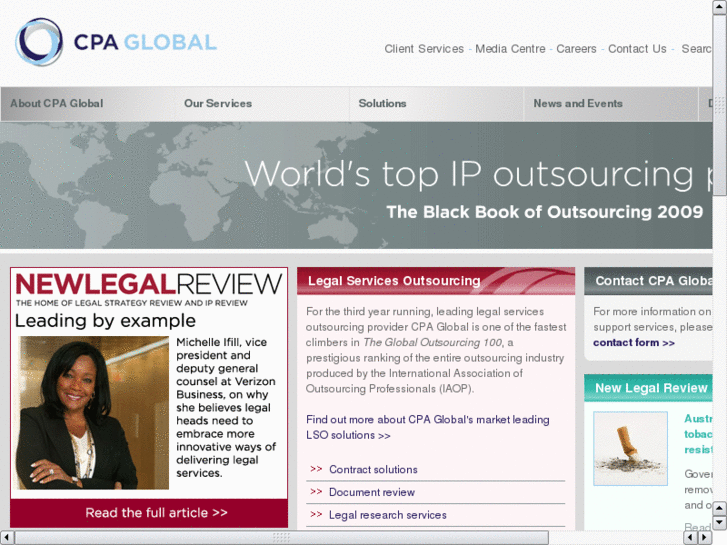Click The Black Book of Outsourcing 2009 text
Image resolution: width=727 pixels, height=545 pixels.
[x=545, y=212]
